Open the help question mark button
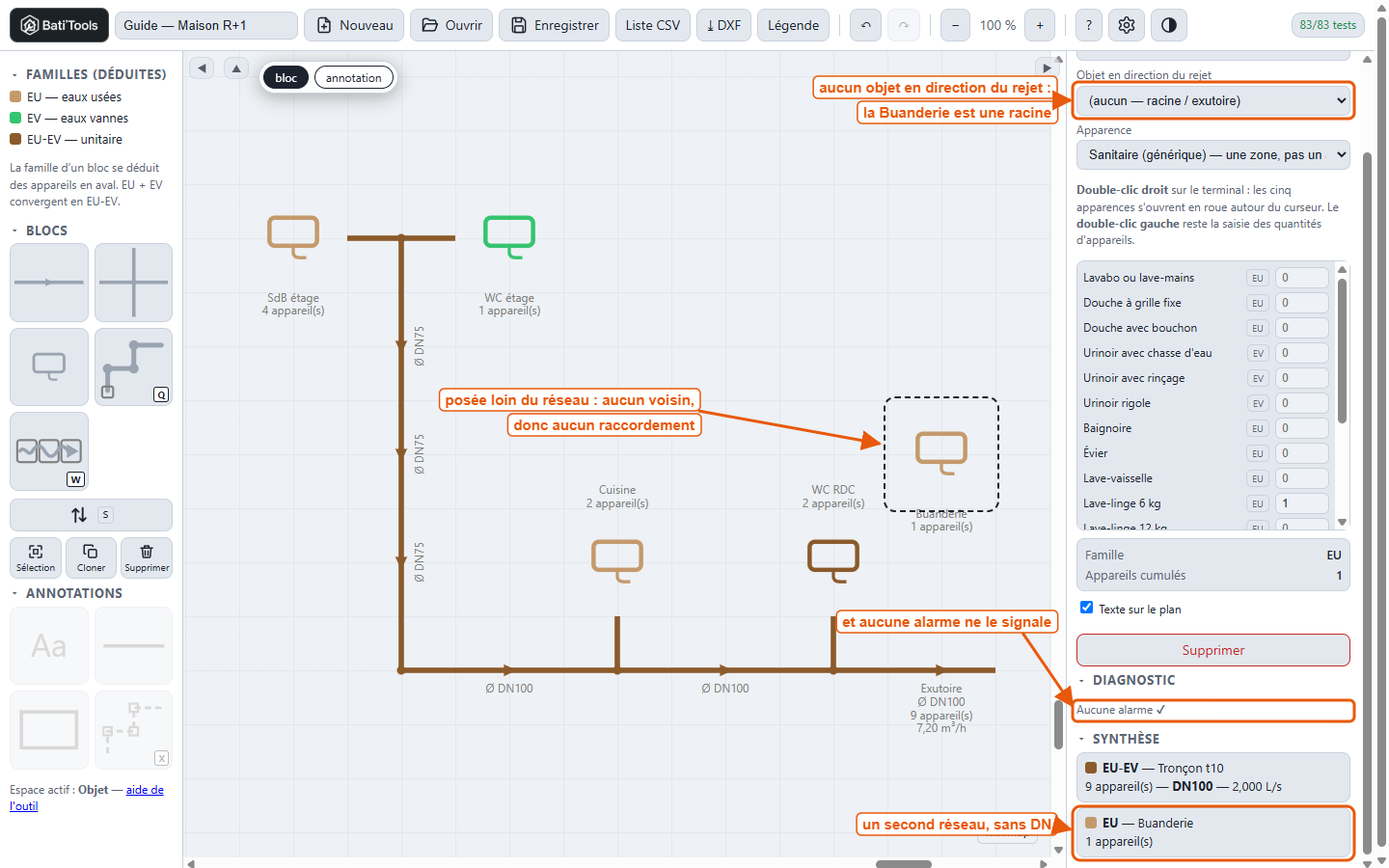 point(1089,25)
